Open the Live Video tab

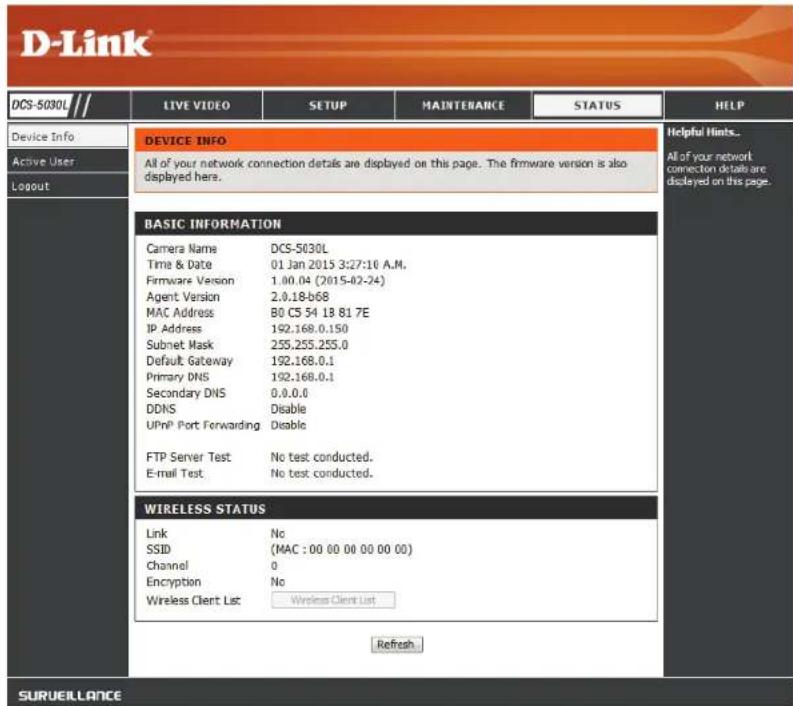point(197,106)
